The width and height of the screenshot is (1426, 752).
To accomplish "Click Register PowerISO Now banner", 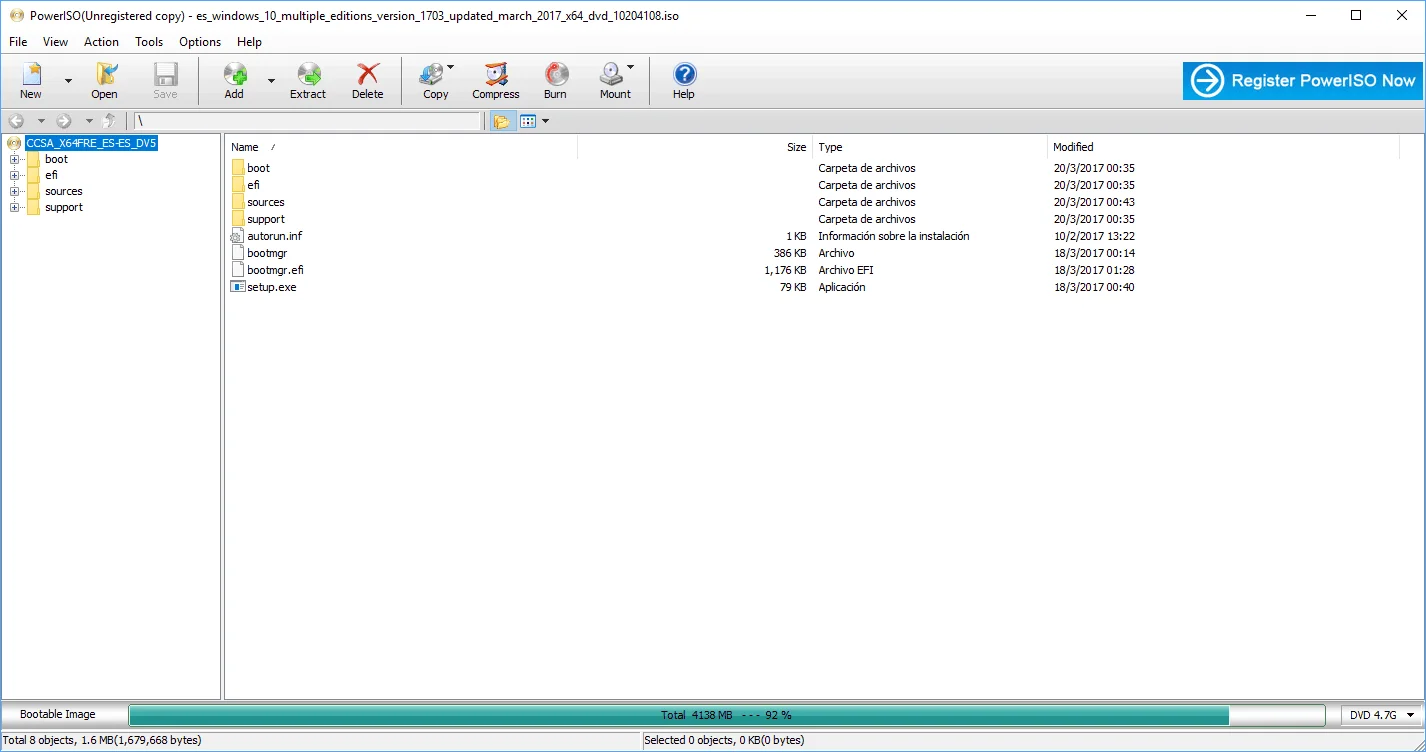I will [x=1303, y=81].
